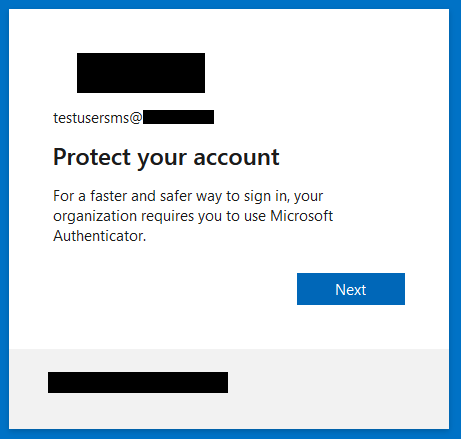
Task: Click the redacted organization logo at top
Action: coord(141,73)
